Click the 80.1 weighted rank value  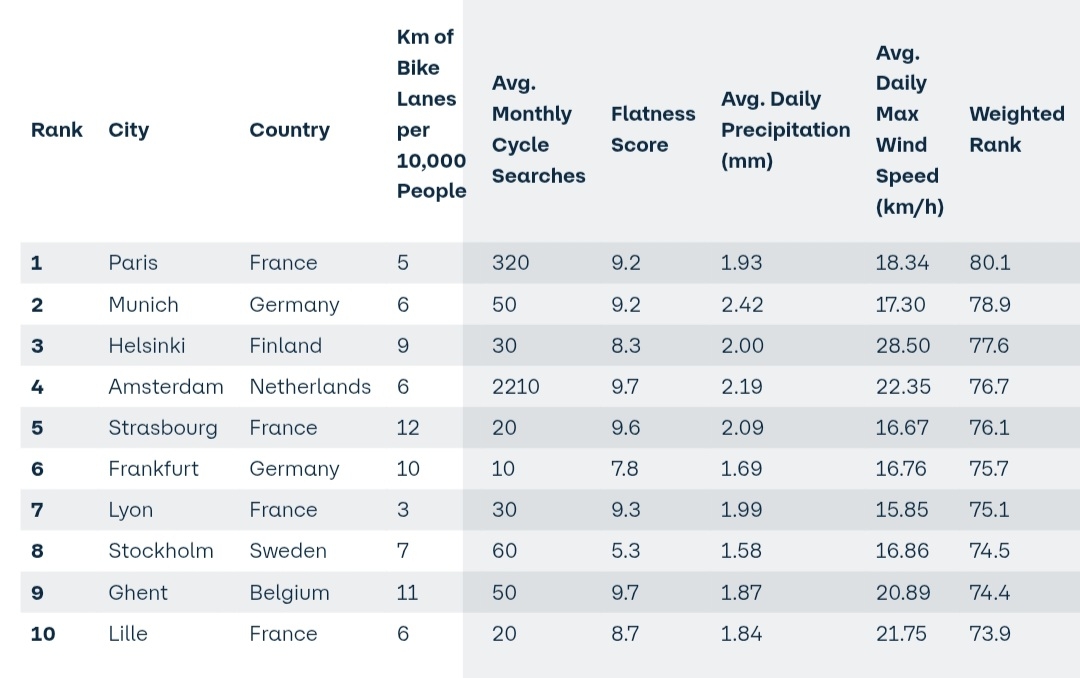tap(989, 263)
